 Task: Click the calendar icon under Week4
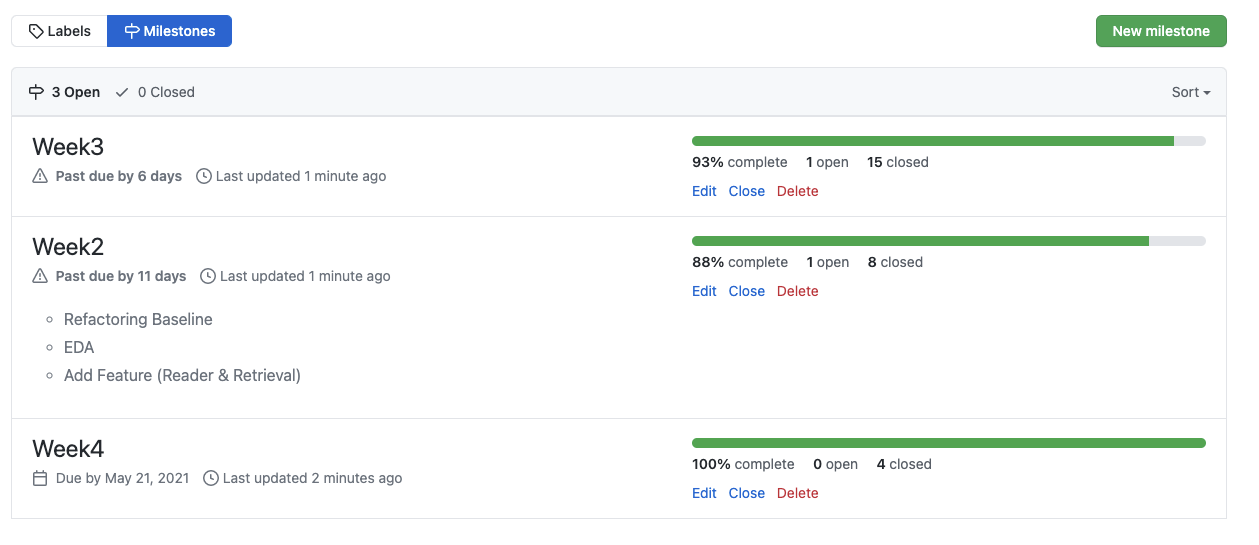click(x=40, y=478)
